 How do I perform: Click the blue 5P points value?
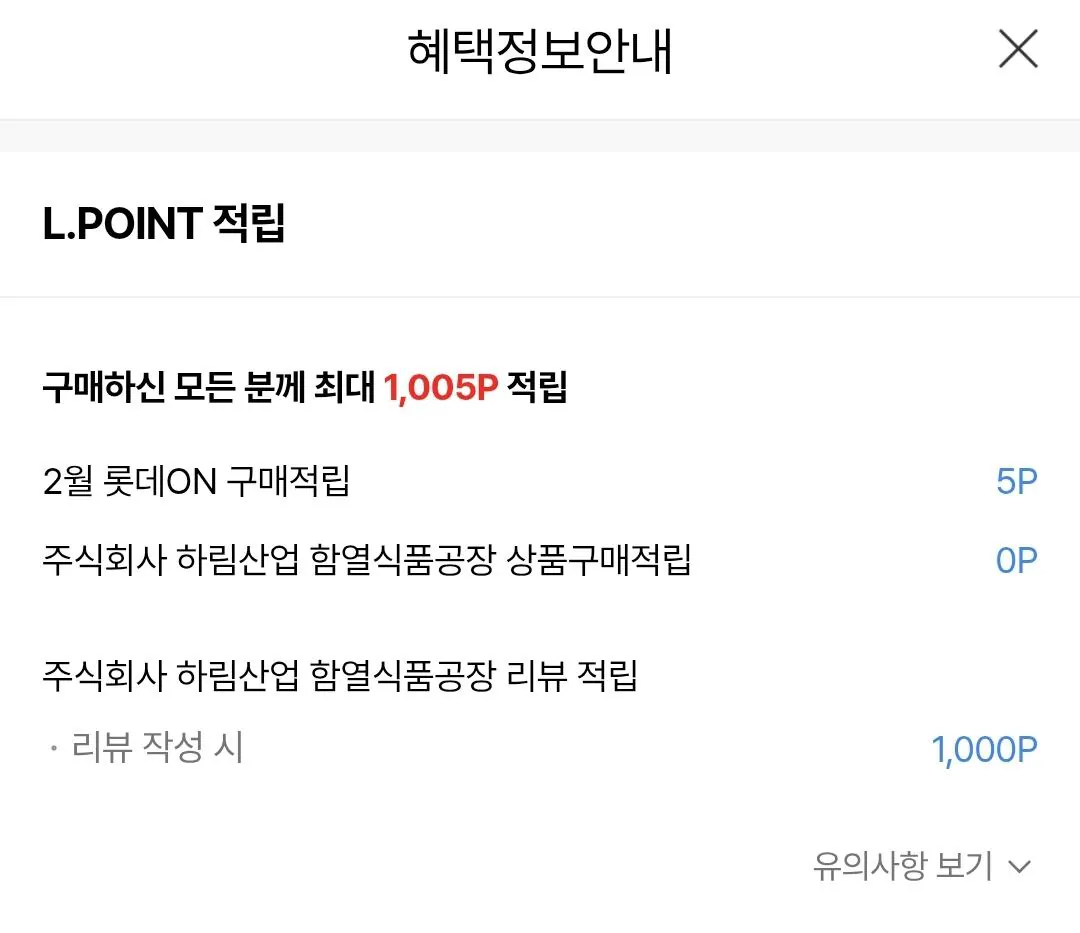pyautogui.click(x=1017, y=482)
